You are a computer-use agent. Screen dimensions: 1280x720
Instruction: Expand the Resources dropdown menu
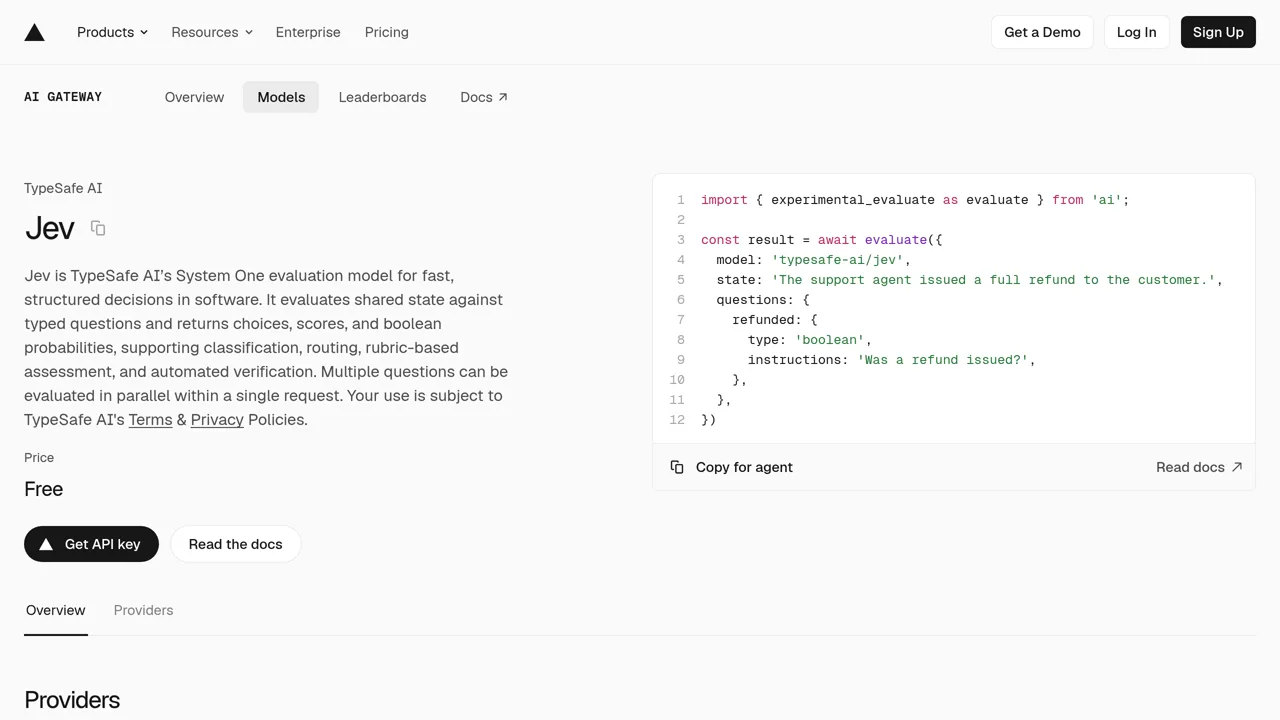[212, 32]
